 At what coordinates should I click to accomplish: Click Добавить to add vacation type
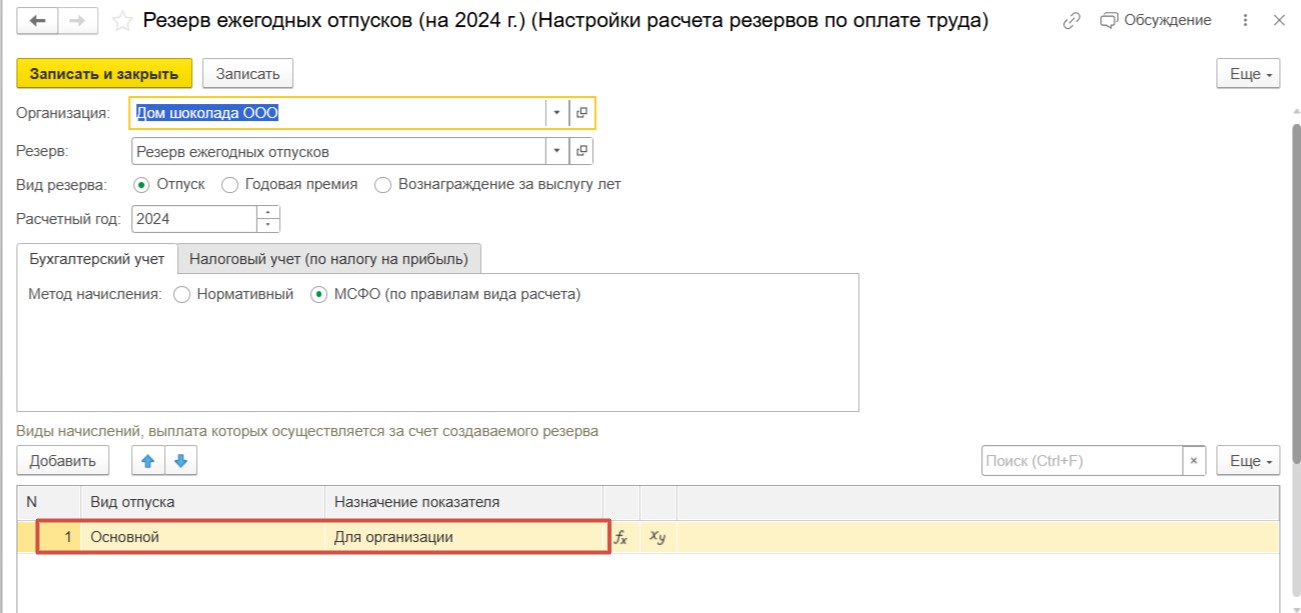click(62, 461)
